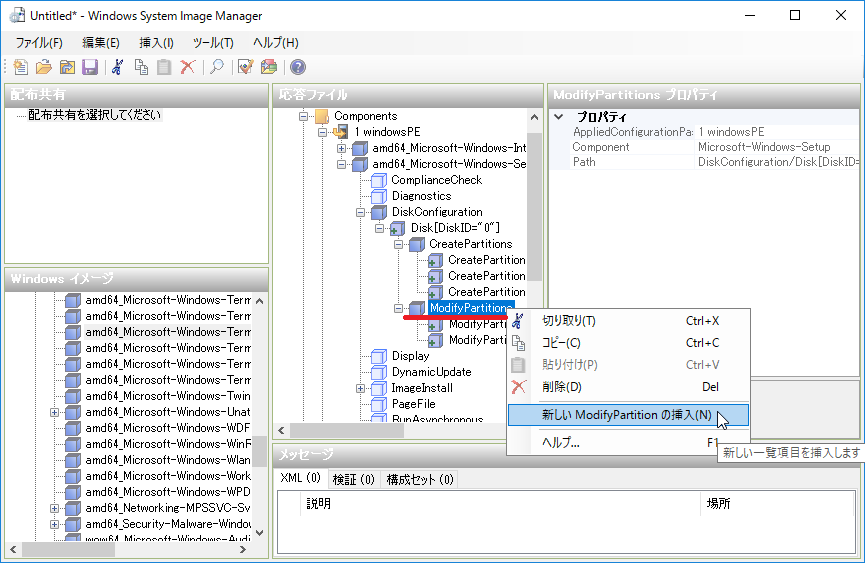Switch to the 検証 (0) tab
865x563 pixels.
click(x=353, y=479)
